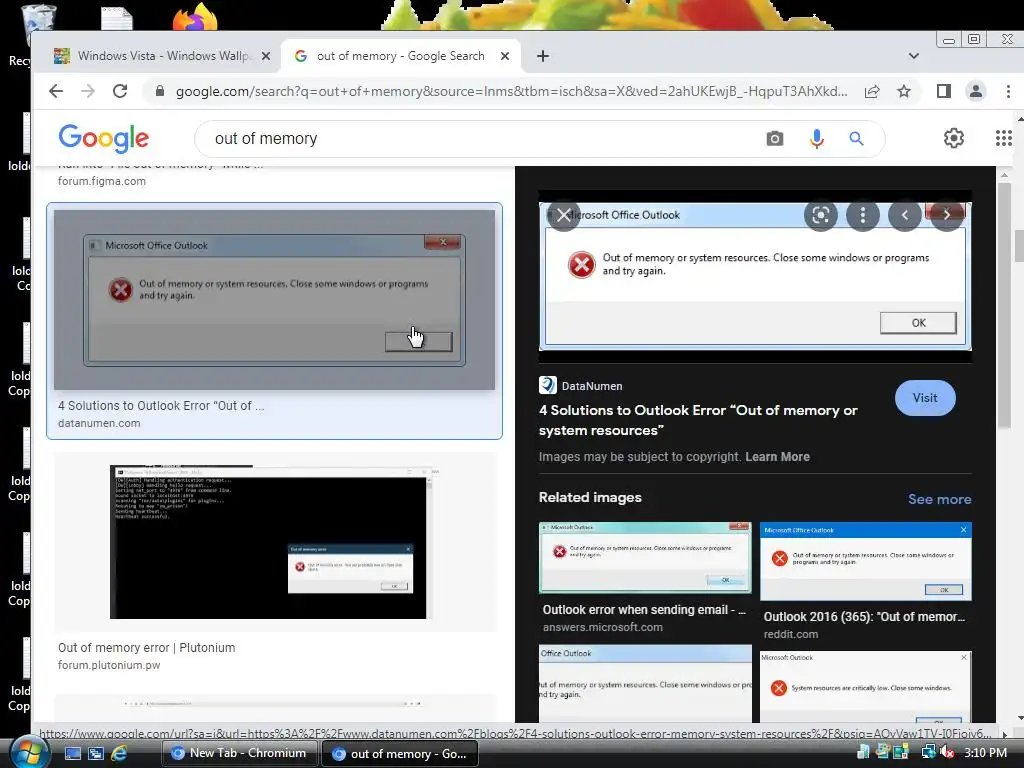Search inside image with Lens icon
Image resolution: width=1024 pixels, height=768 pixels.
pos(821,215)
